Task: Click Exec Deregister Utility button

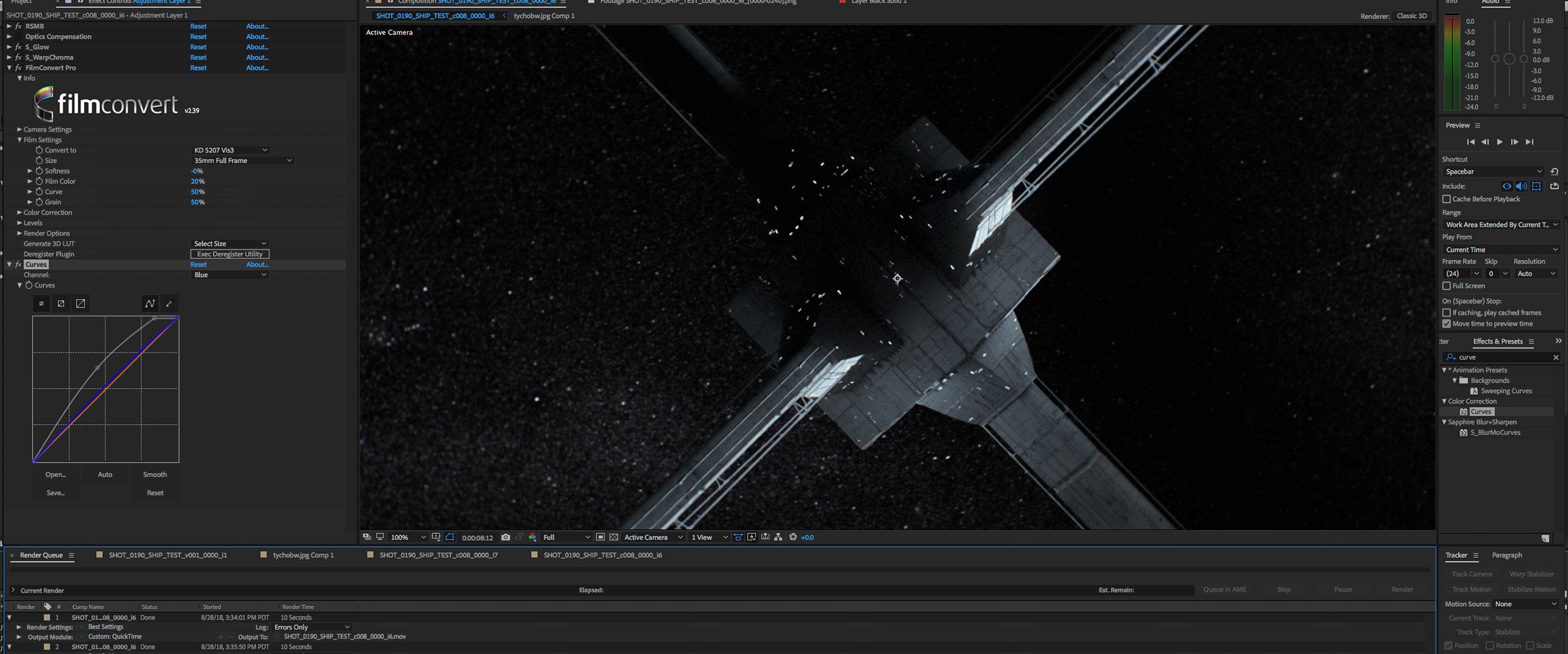Action: pyautogui.click(x=230, y=254)
